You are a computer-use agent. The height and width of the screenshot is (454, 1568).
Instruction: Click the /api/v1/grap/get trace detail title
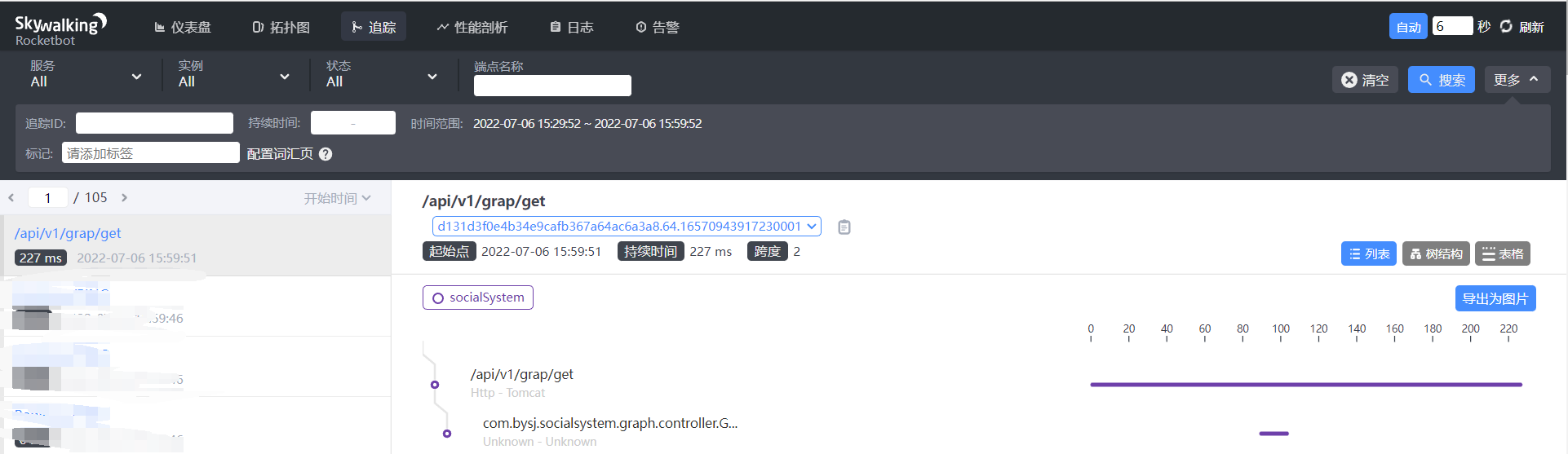pos(484,201)
